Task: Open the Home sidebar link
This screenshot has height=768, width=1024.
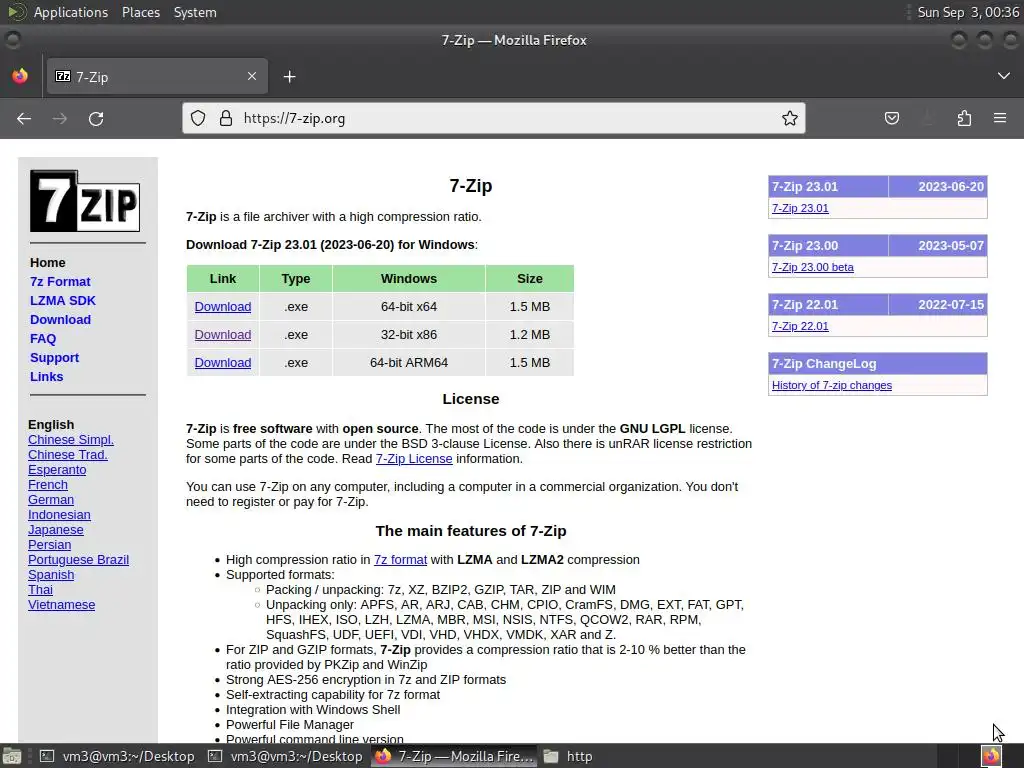Action: (x=48, y=263)
